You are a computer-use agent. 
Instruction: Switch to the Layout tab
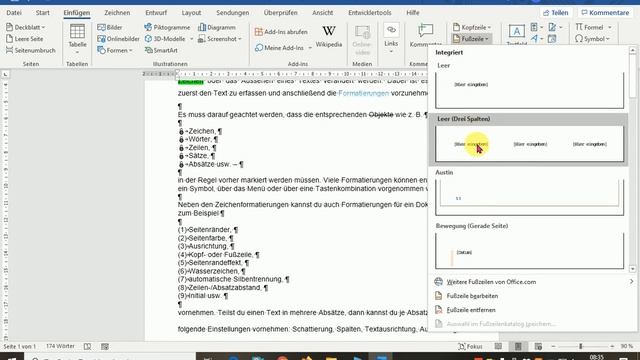[191, 13]
